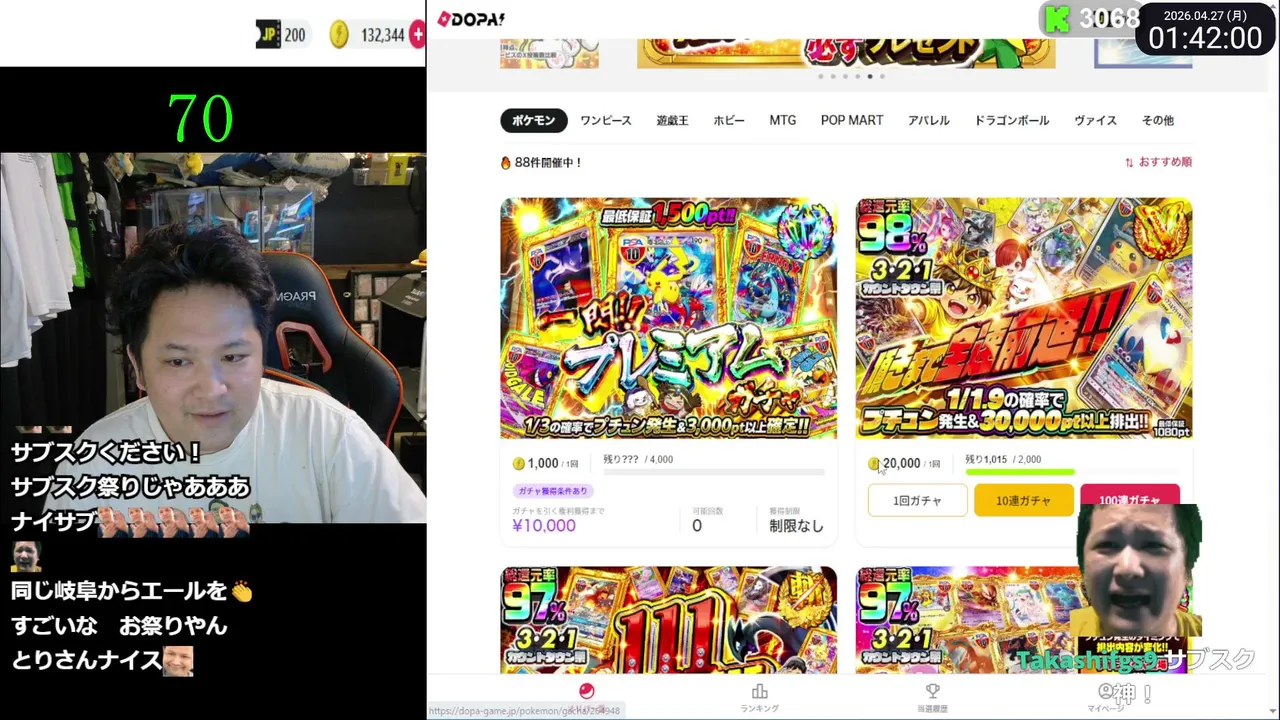
Task: Switch to the ドラゴンボール category tab
Action: pos(1012,120)
